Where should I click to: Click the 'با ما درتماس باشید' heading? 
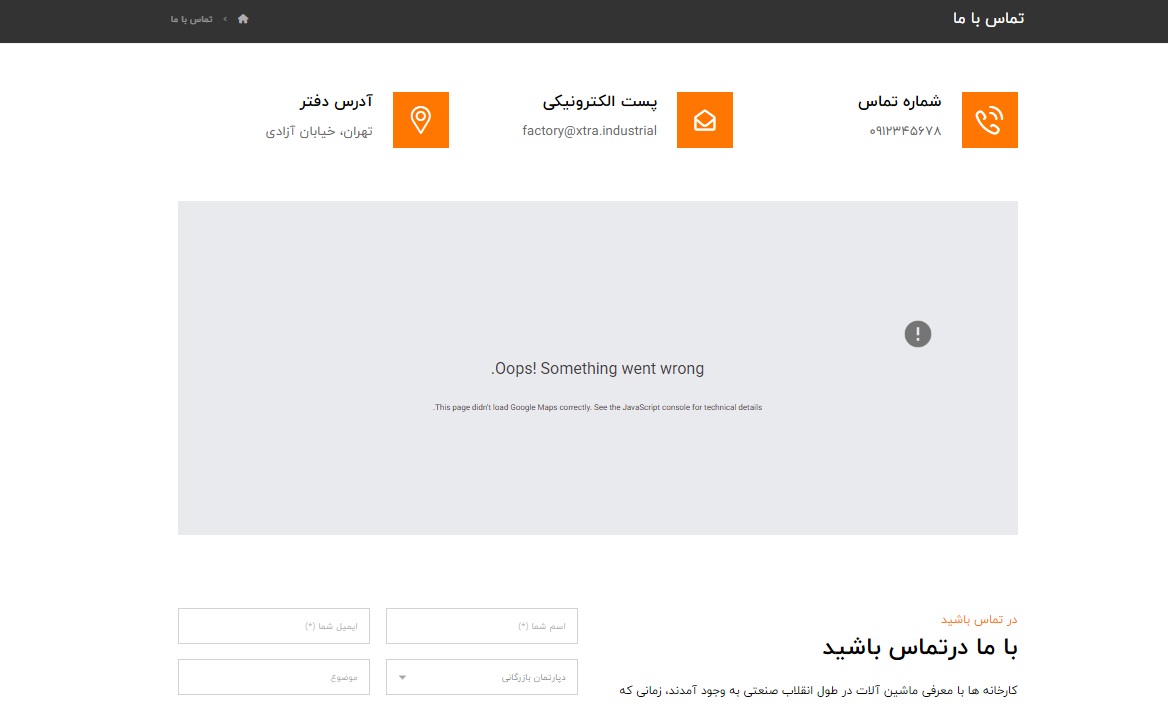click(x=920, y=647)
